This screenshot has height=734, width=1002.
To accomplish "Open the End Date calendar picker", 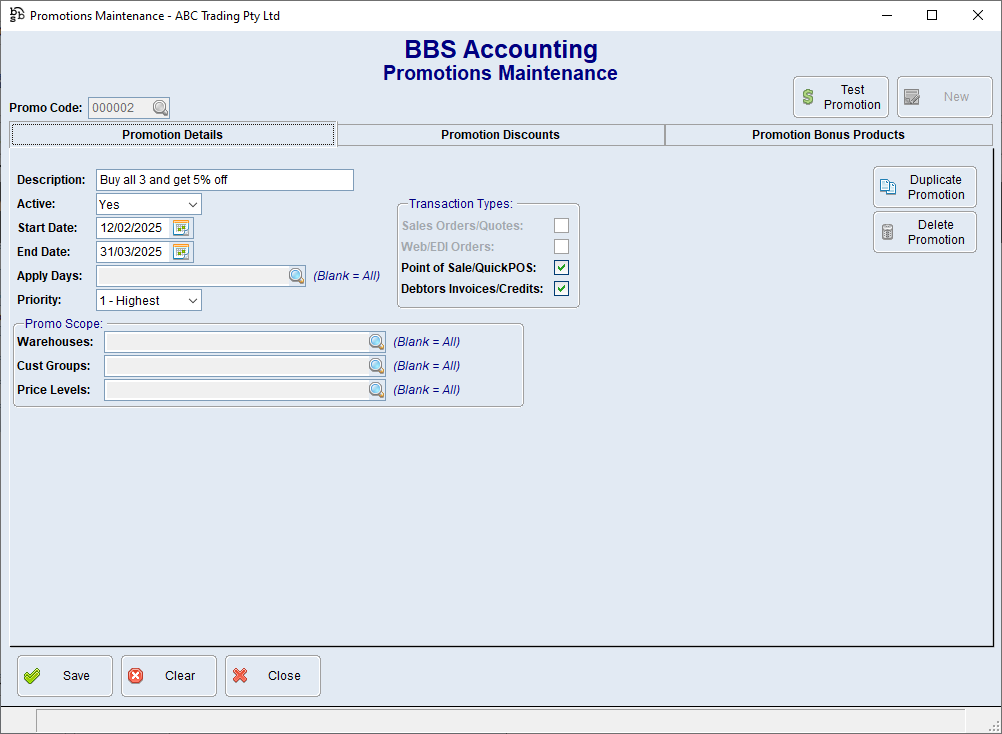I will (x=181, y=252).
